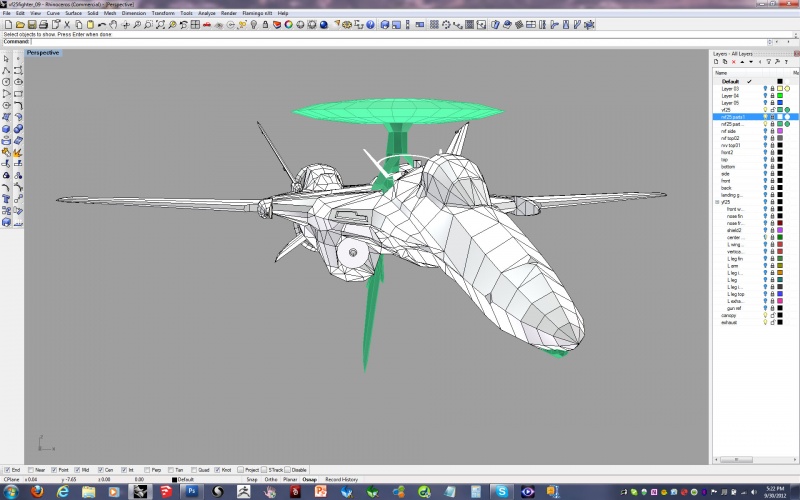Click the four-viewport layout icon

(195, 24)
